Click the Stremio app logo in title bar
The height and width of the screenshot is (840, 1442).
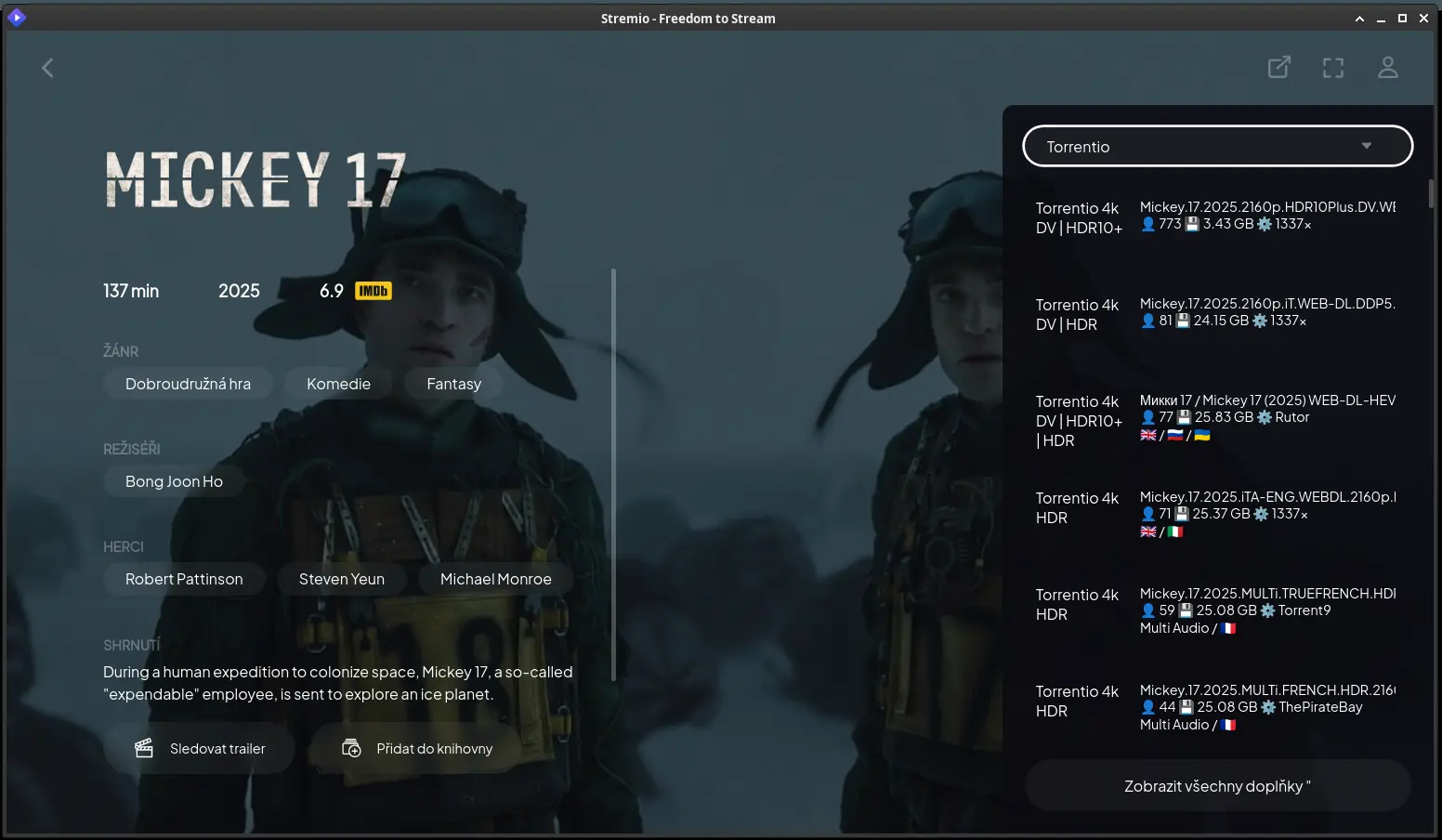17,18
